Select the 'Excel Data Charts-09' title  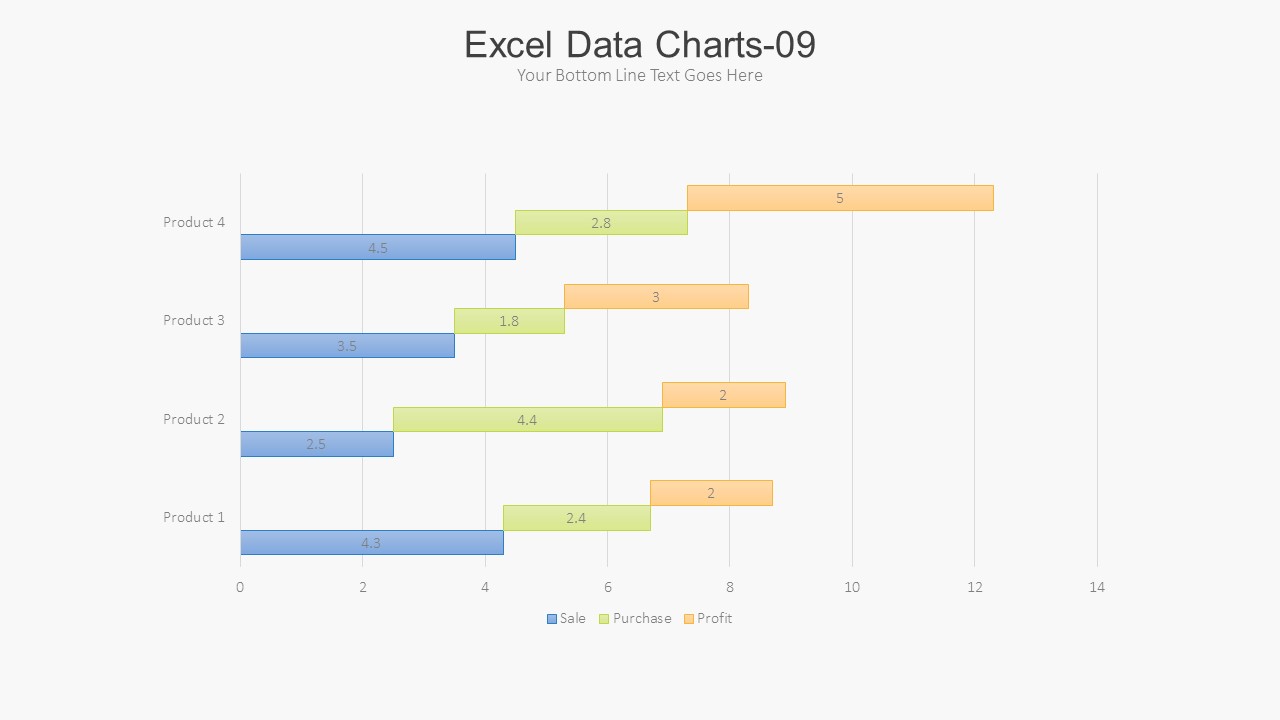click(640, 45)
